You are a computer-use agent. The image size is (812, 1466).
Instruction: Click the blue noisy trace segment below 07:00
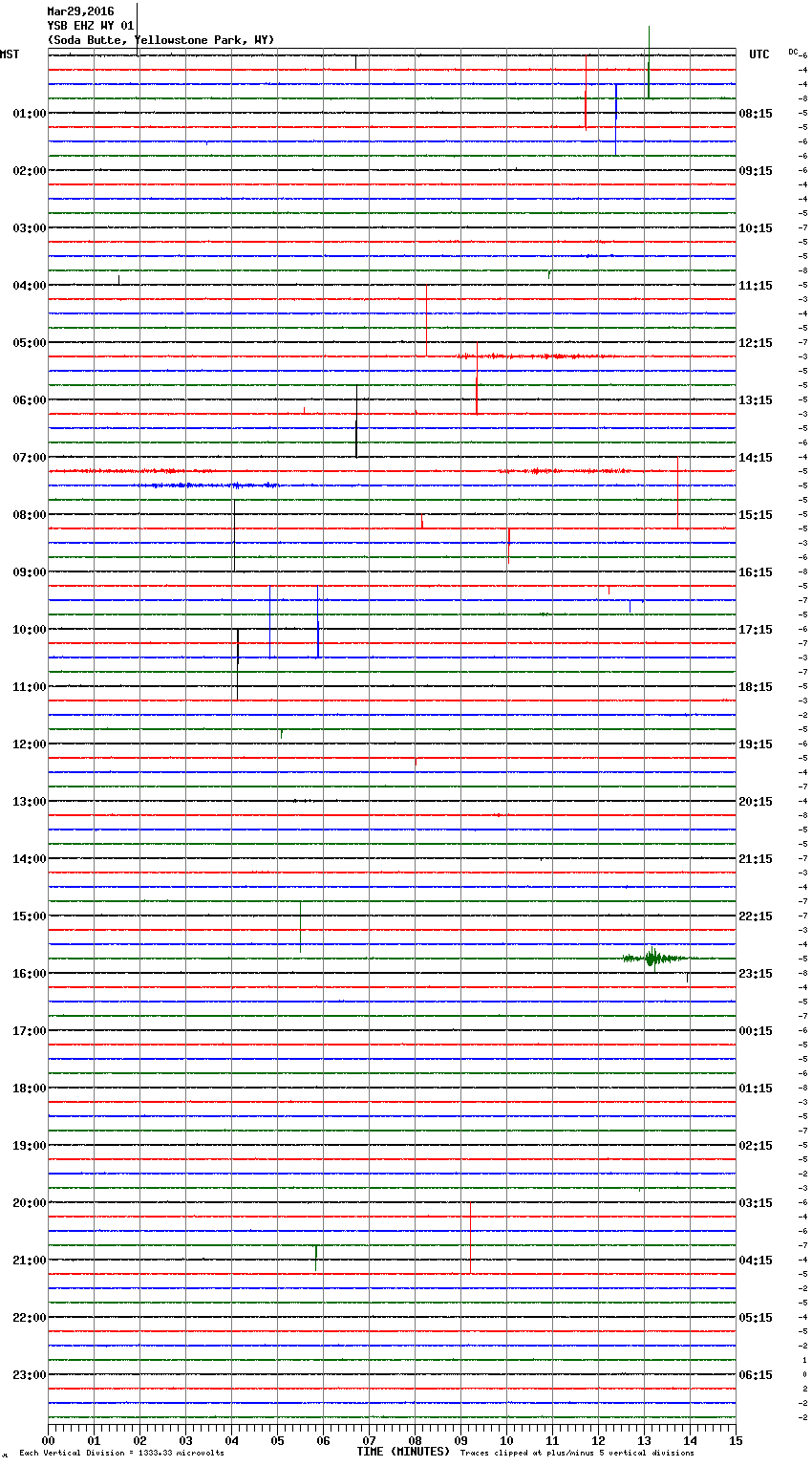point(205,485)
